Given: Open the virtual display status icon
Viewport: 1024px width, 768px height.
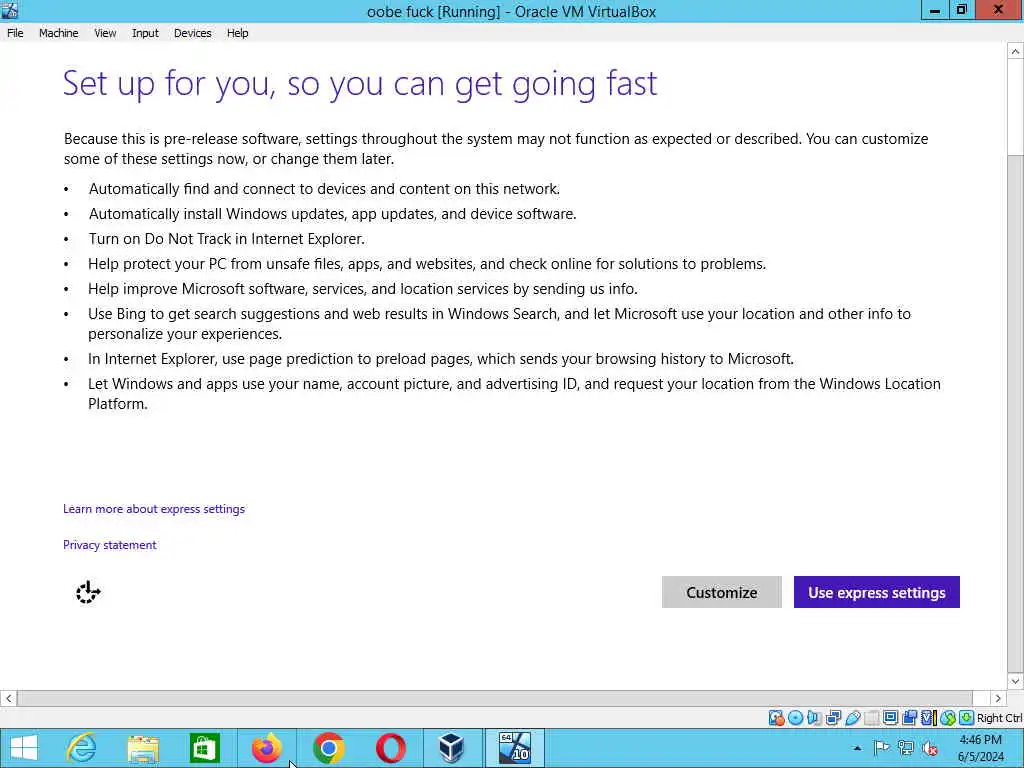Looking at the screenshot, I should 890,718.
